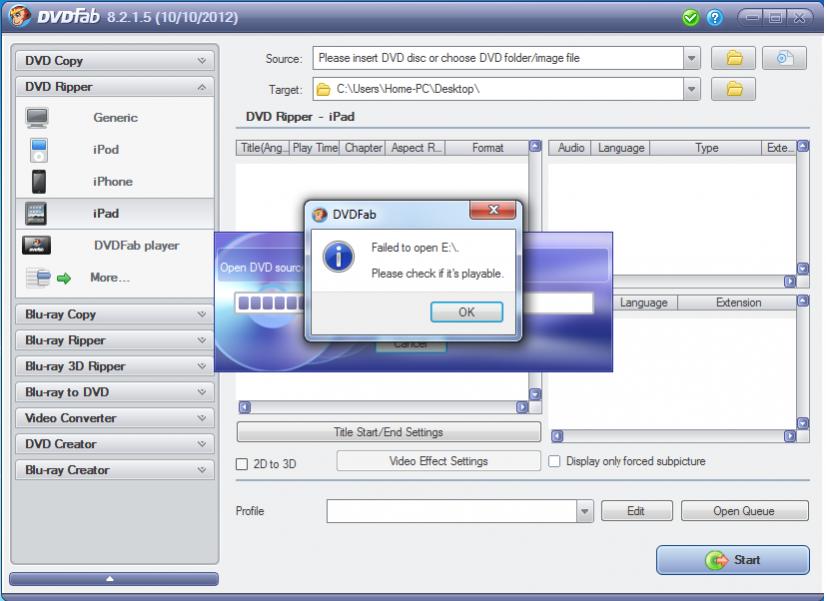Select the DVDFab player icon
The height and width of the screenshot is (601, 826).
(x=36, y=245)
